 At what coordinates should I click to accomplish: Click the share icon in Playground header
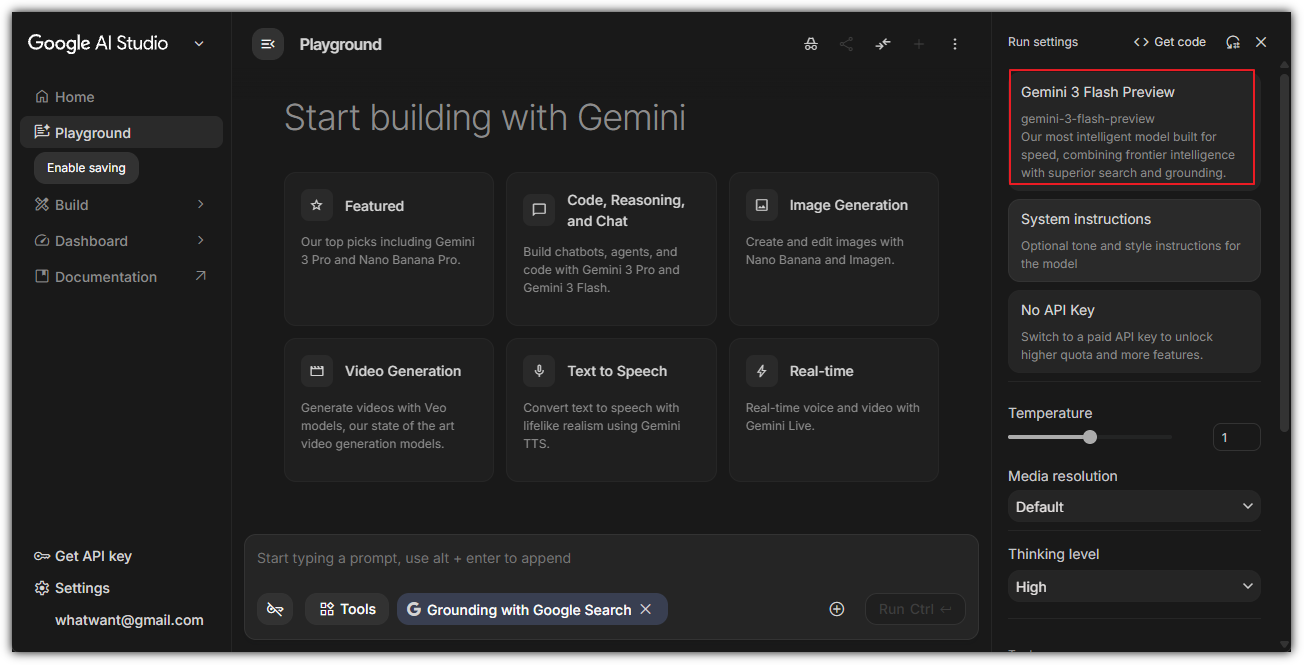[847, 44]
